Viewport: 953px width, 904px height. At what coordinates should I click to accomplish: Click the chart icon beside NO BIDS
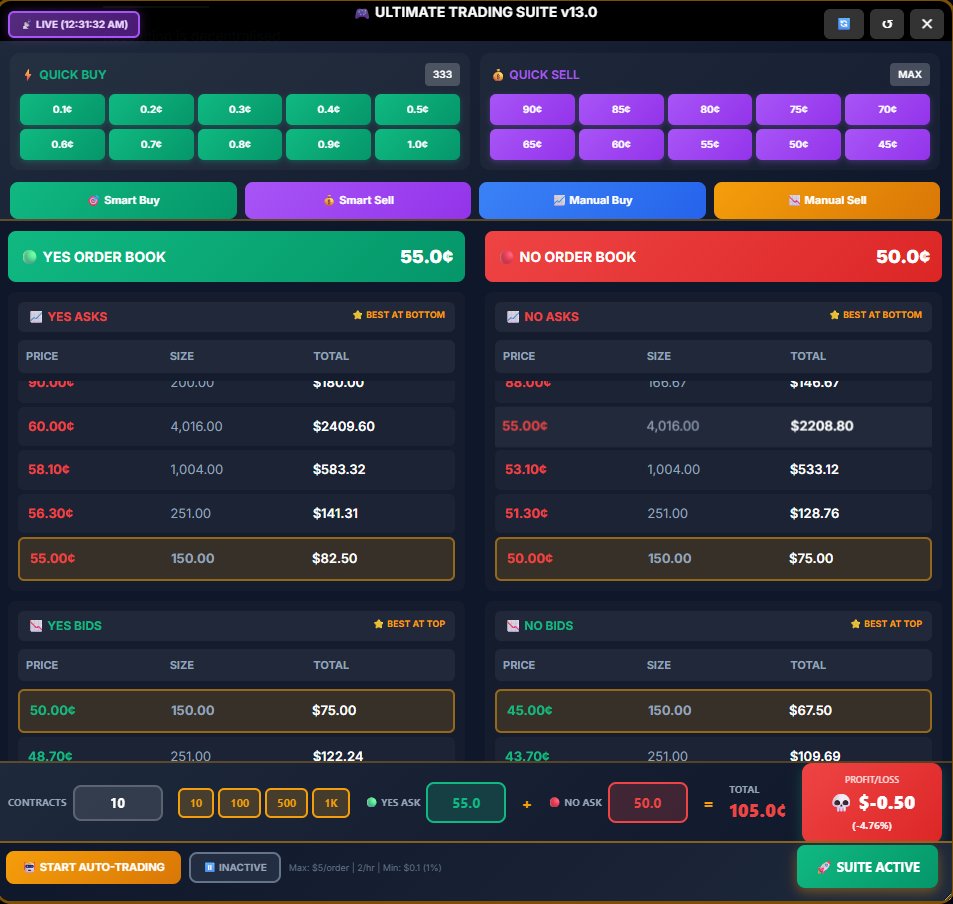pos(513,626)
